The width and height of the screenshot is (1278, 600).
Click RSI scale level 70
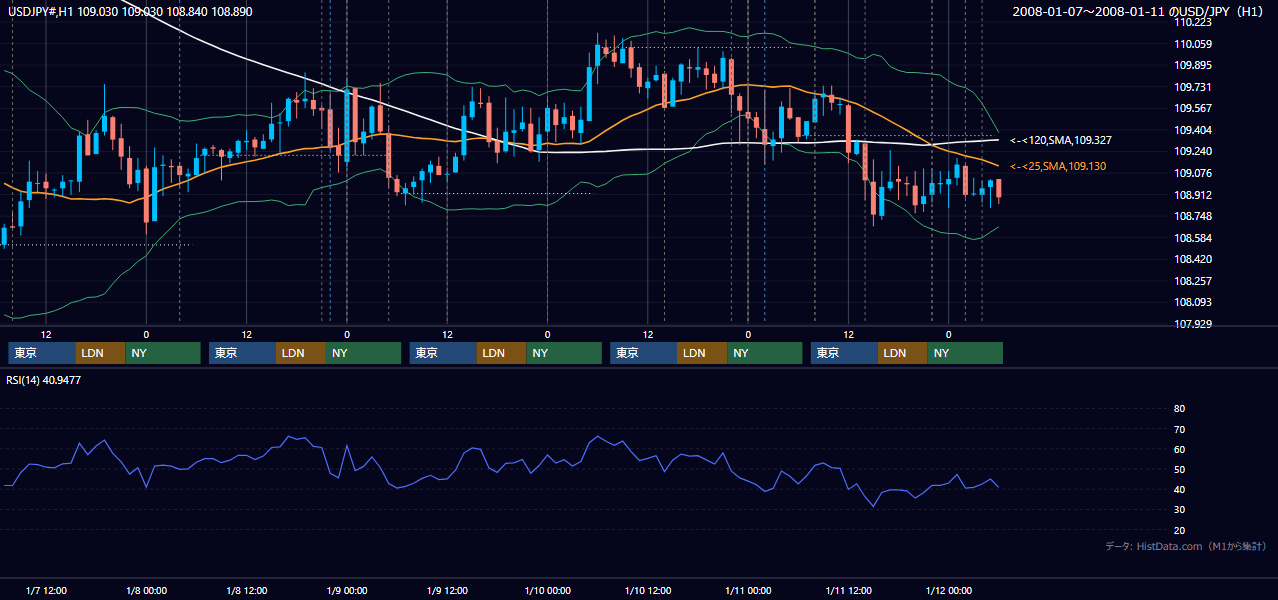(x=1179, y=429)
